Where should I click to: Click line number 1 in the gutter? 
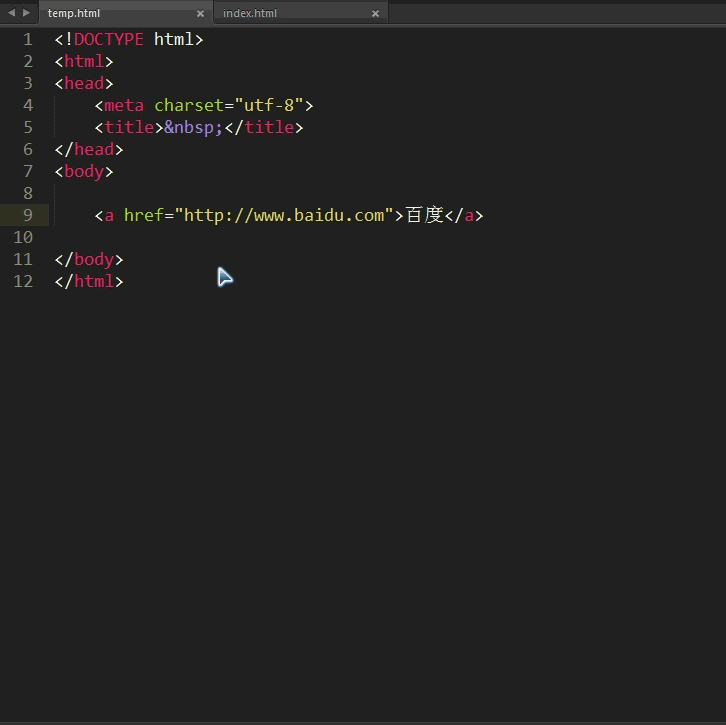28,39
